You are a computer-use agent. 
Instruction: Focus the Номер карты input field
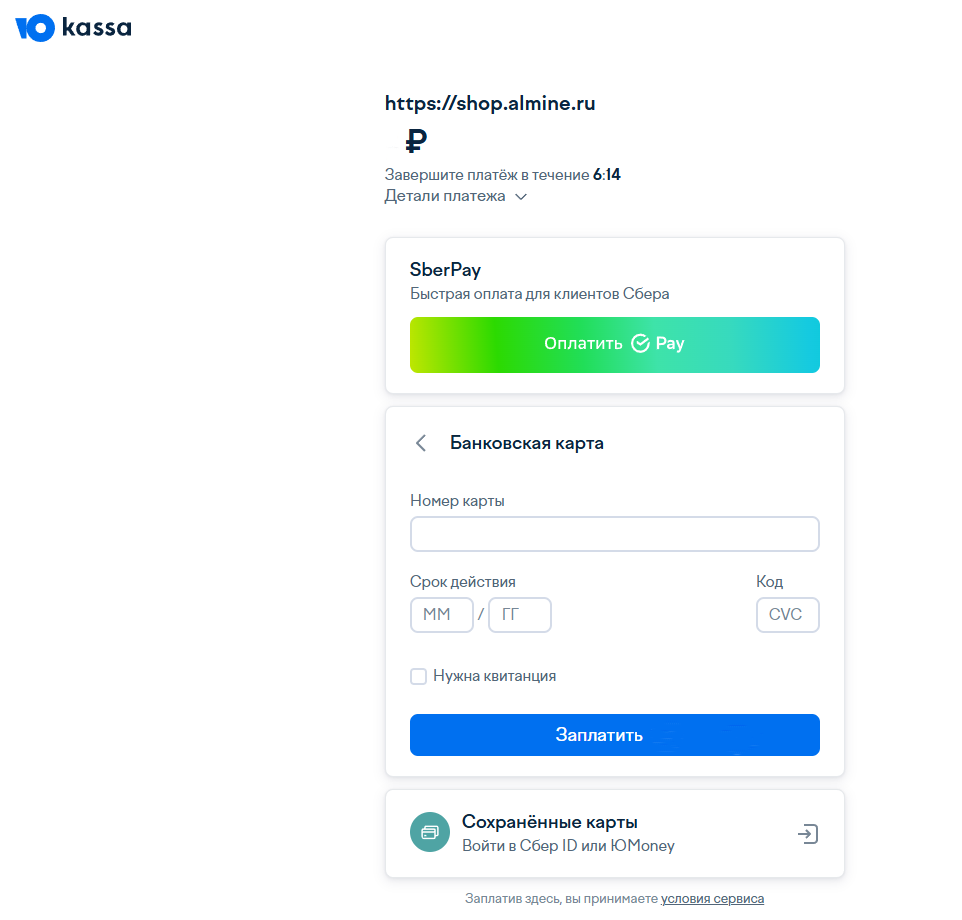click(614, 534)
